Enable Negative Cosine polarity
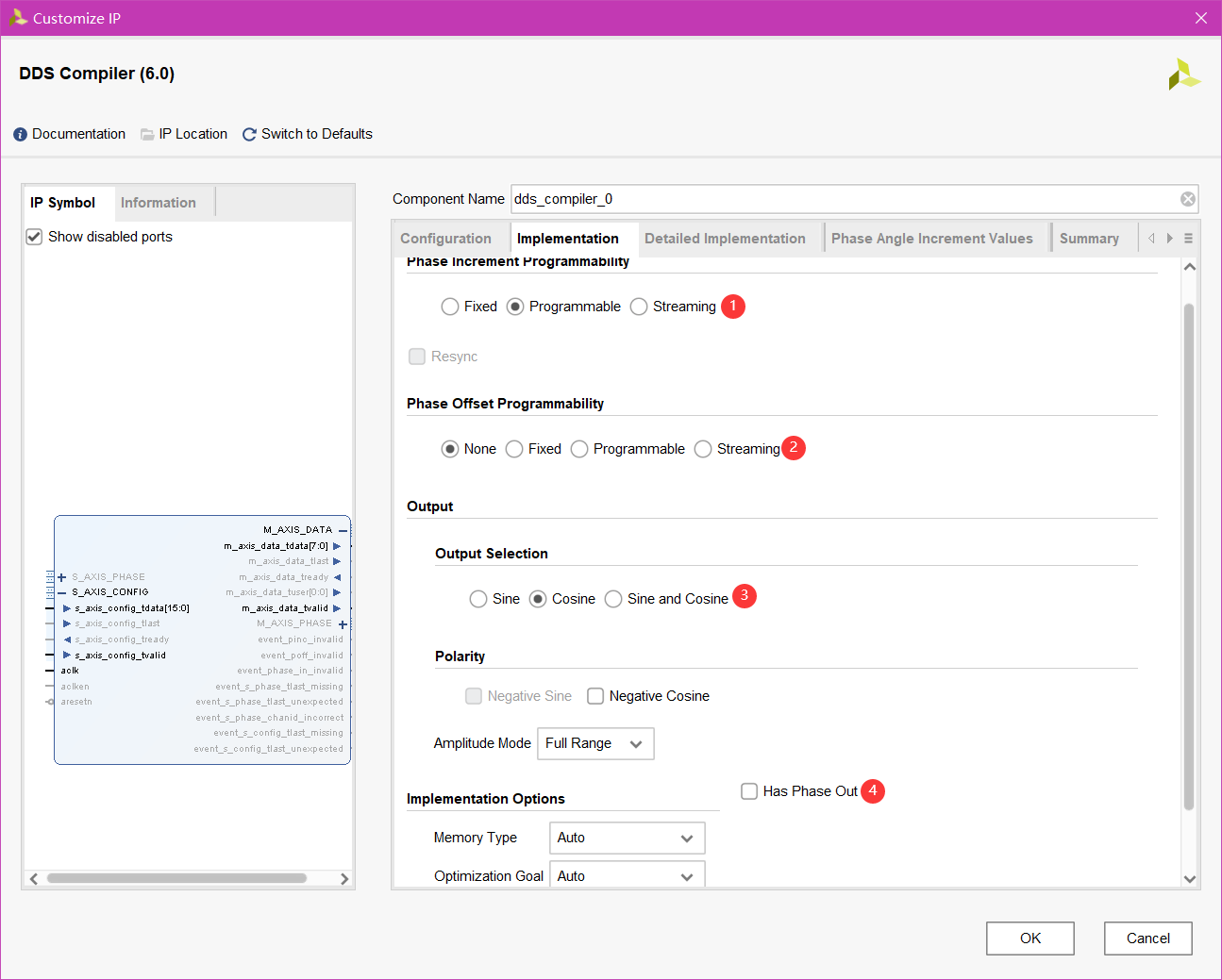The width and height of the screenshot is (1222, 980). pyautogui.click(x=595, y=696)
